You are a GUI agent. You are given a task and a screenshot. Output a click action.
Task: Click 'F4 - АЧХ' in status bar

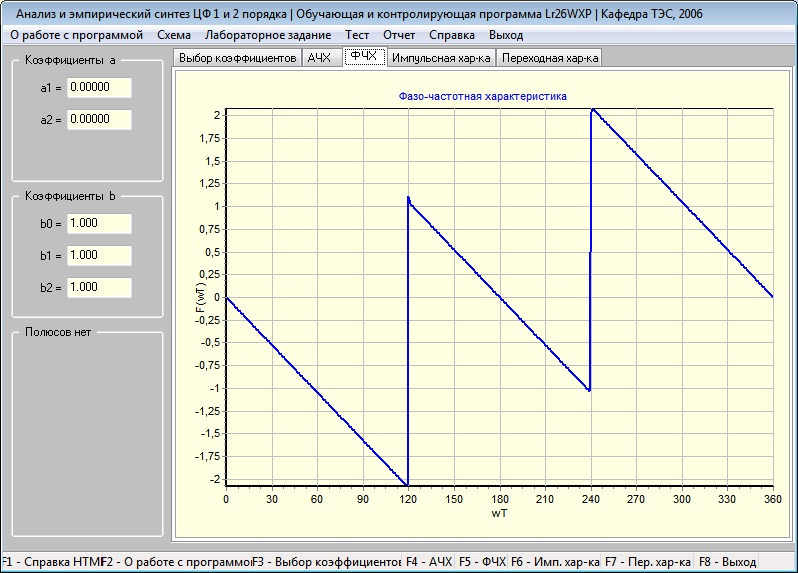coord(429,562)
